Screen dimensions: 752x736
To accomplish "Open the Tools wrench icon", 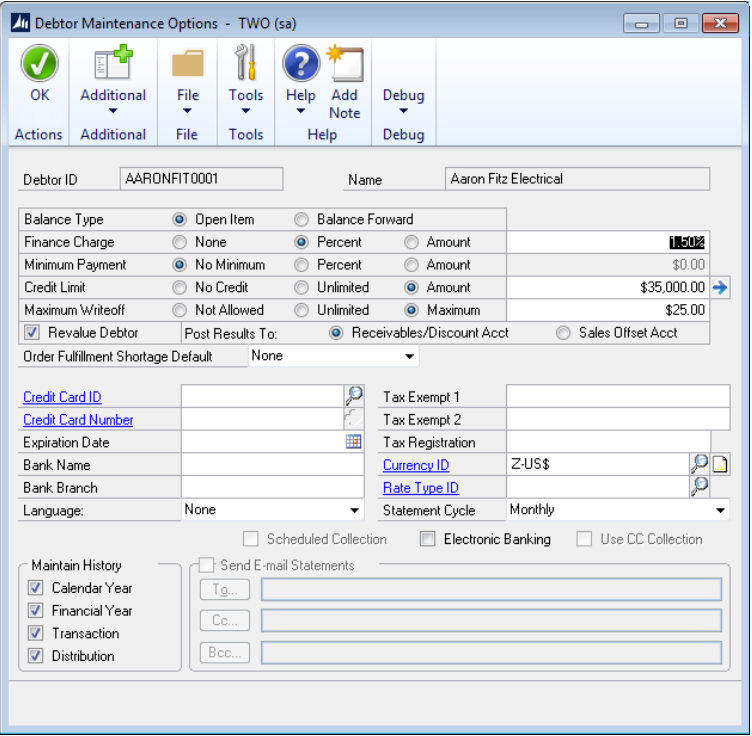I will 245,64.
